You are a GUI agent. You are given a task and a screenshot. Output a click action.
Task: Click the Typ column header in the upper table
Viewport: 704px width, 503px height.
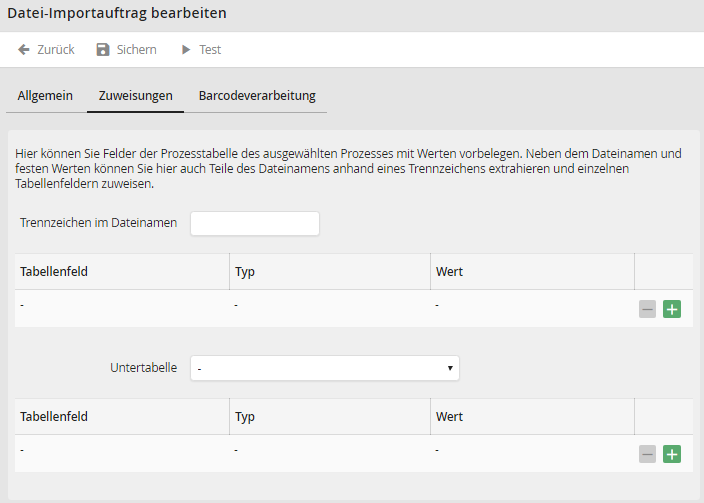point(245,272)
